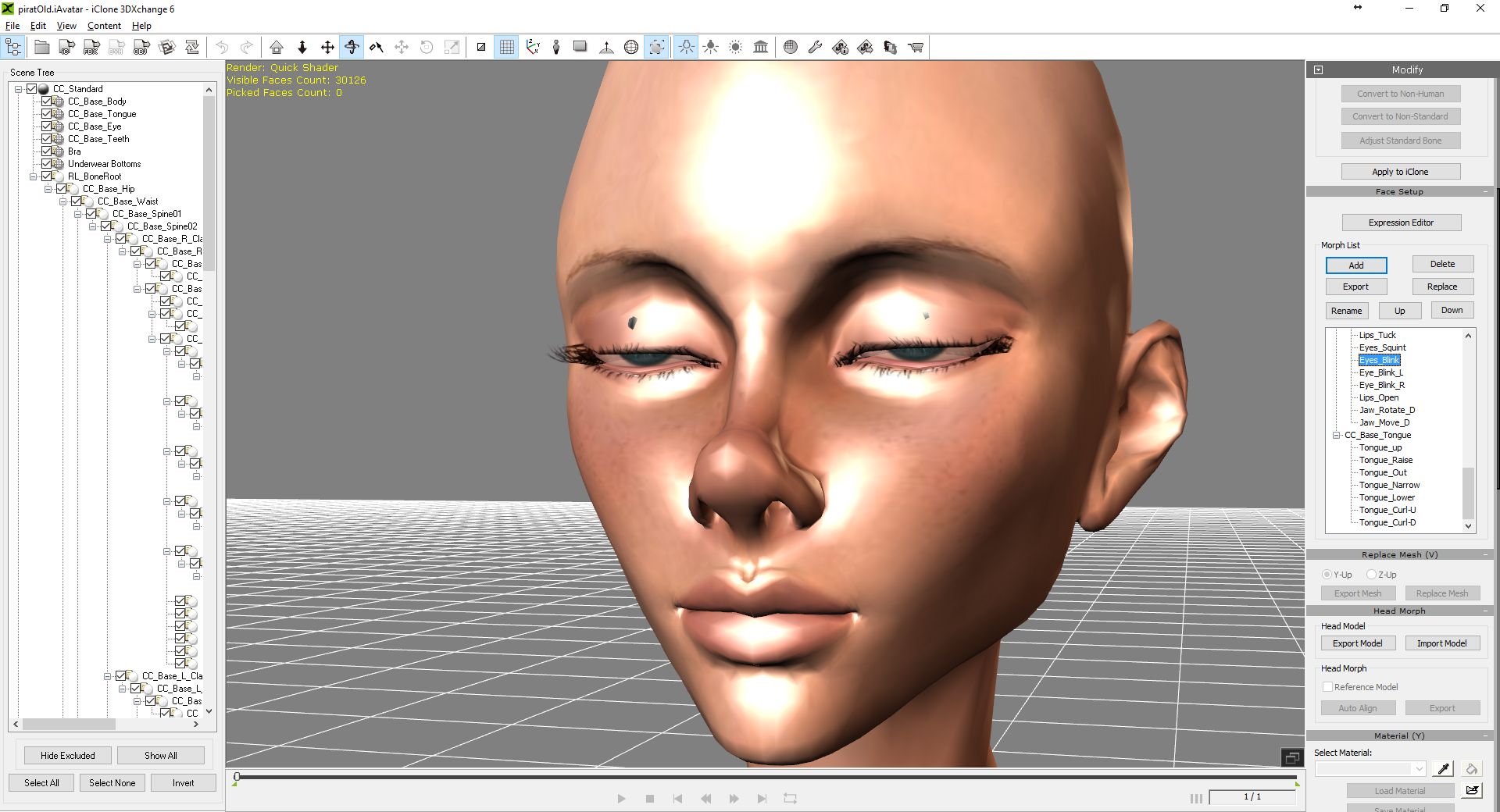Click the Hide Excluded button
This screenshot has width=1500, height=812.
click(x=68, y=756)
